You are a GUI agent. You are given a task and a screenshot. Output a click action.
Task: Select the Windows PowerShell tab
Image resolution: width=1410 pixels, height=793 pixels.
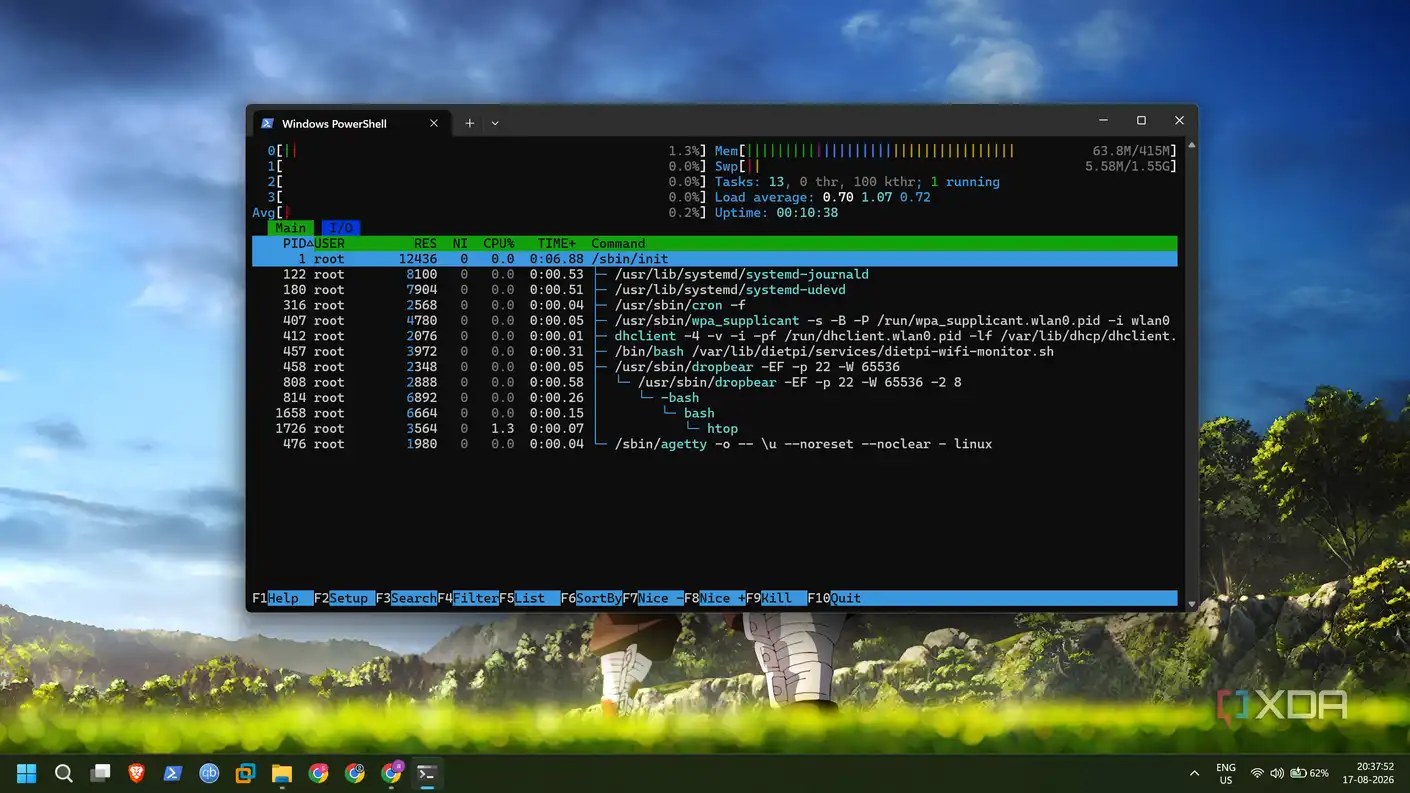(x=350, y=123)
